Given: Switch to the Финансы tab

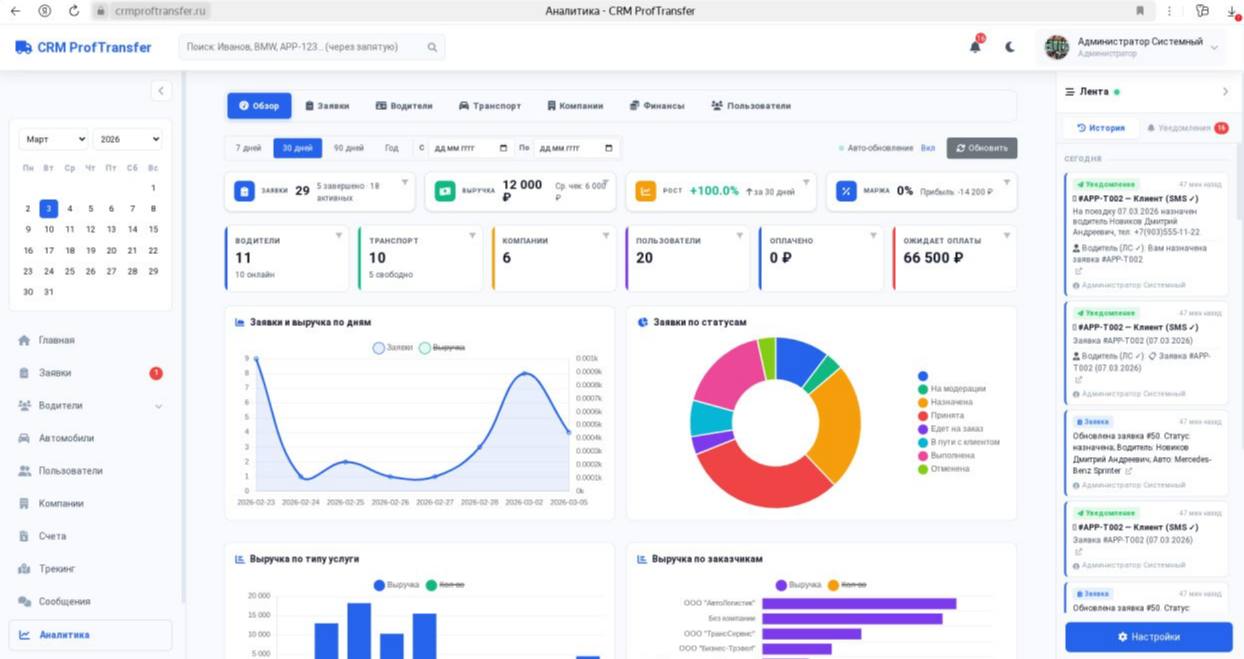Looking at the screenshot, I should [658, 105].
